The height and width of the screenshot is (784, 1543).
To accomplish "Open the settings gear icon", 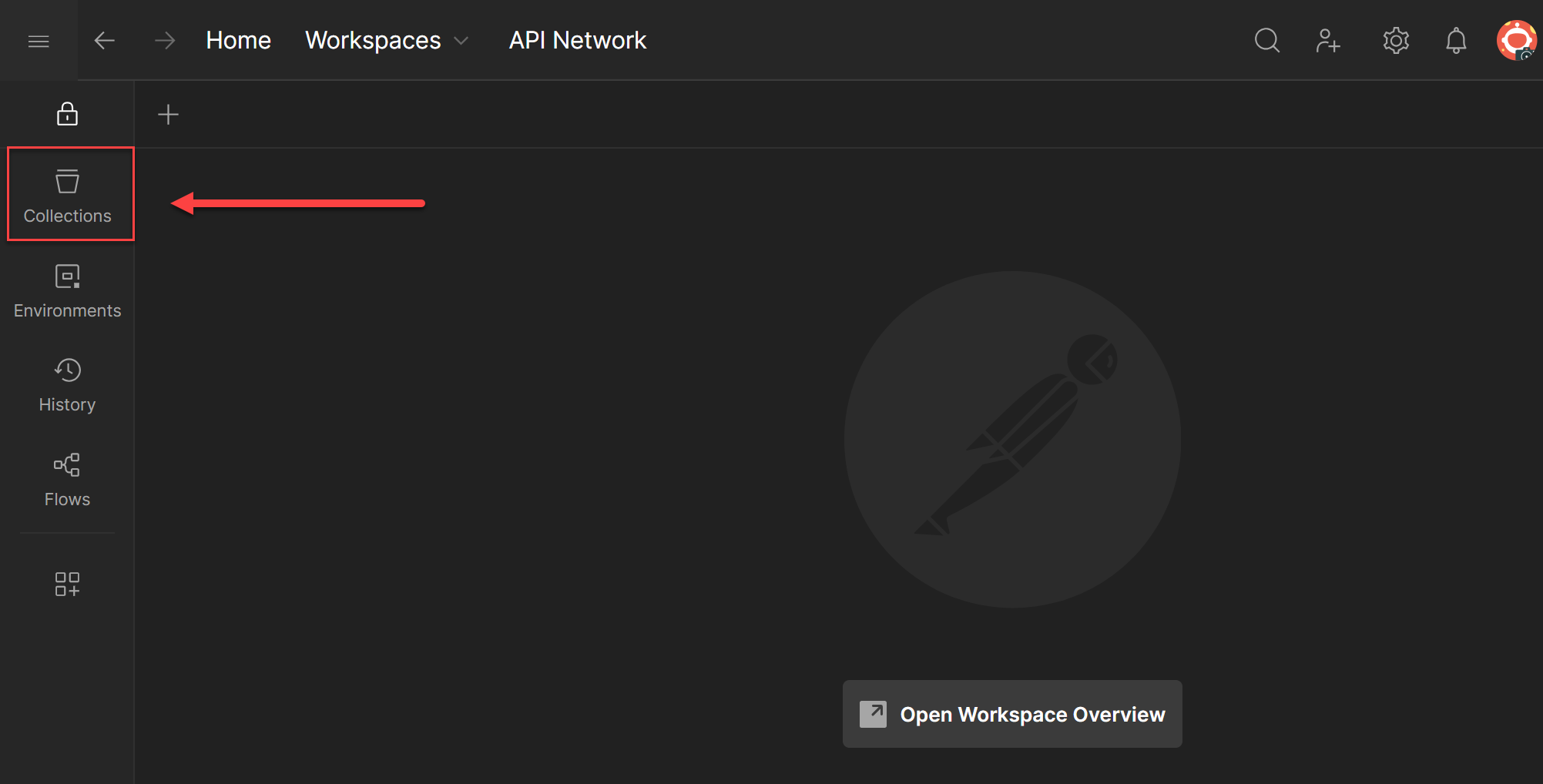I will tap(1396, 40).
